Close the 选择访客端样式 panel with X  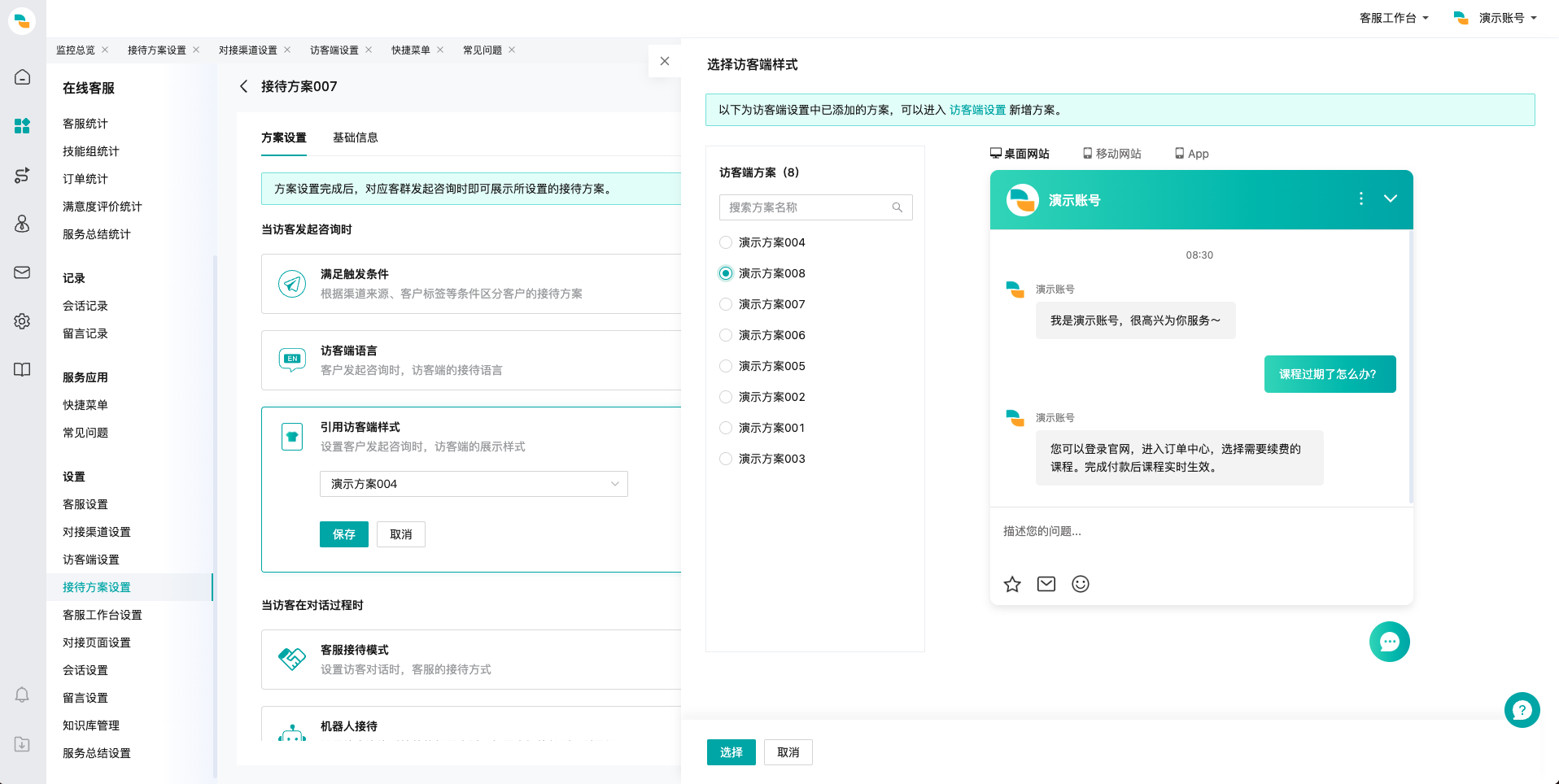pyautogui.click(x=665, y=61)
